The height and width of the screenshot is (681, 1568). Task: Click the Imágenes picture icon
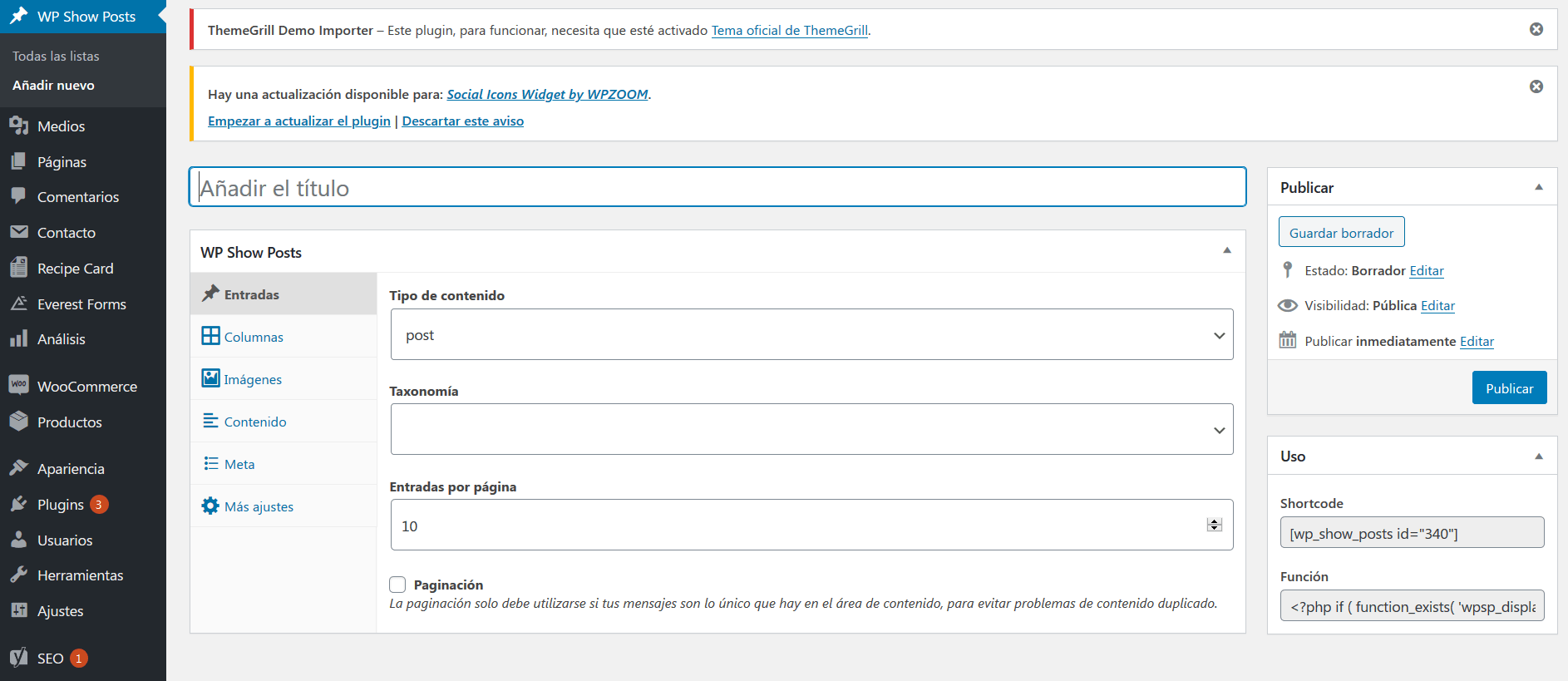point(210,378)
